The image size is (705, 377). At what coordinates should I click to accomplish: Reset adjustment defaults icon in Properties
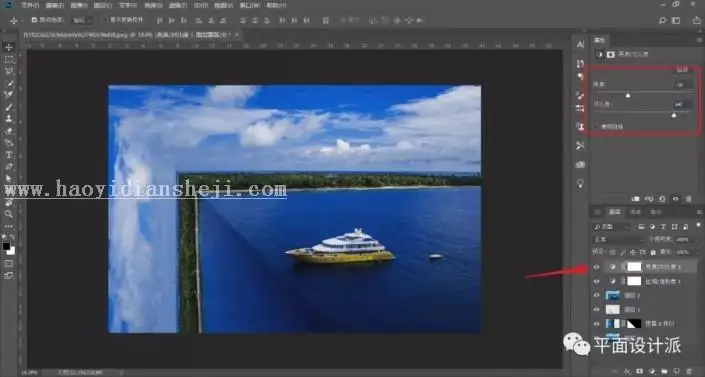(x=662, y=198)
